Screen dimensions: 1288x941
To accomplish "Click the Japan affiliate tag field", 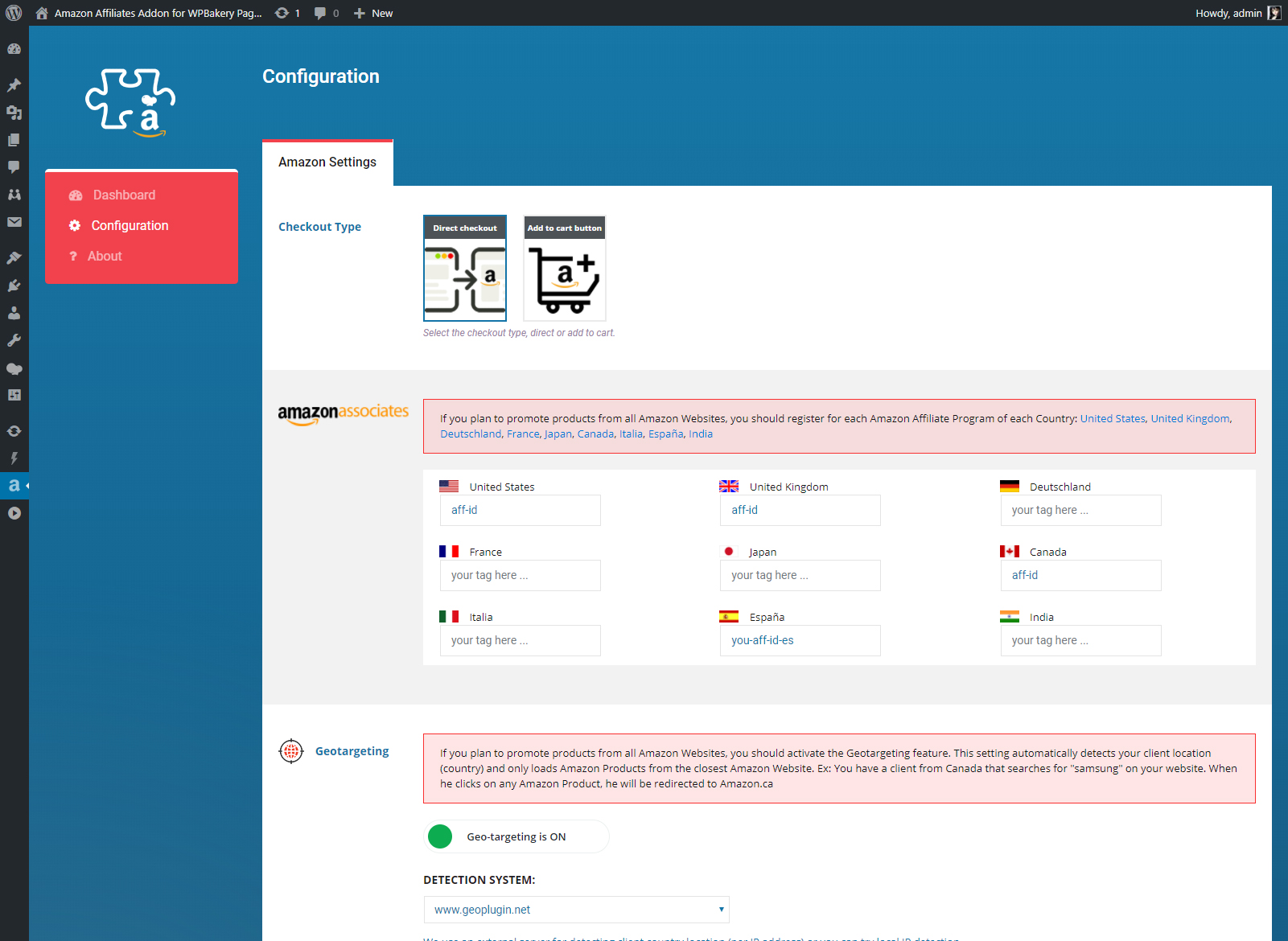I will tap(800, 575).
